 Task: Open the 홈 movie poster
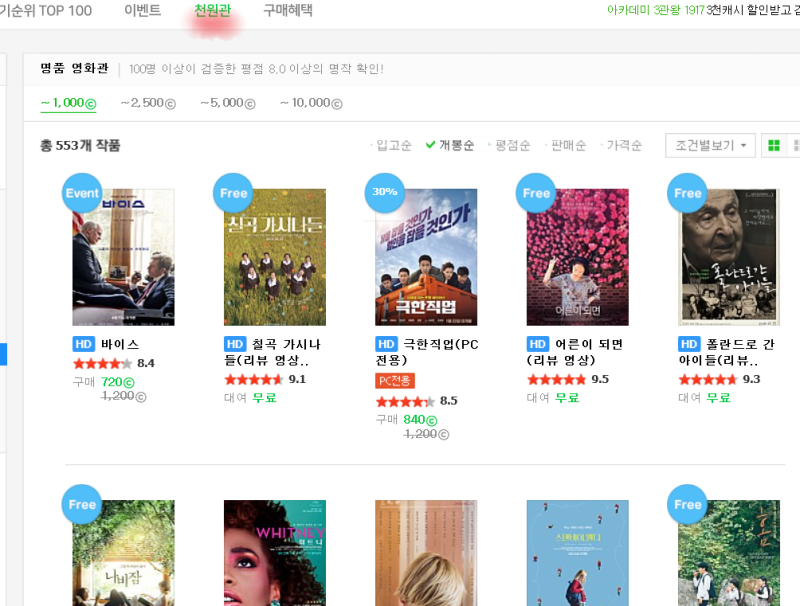click(x=729, y=553)
